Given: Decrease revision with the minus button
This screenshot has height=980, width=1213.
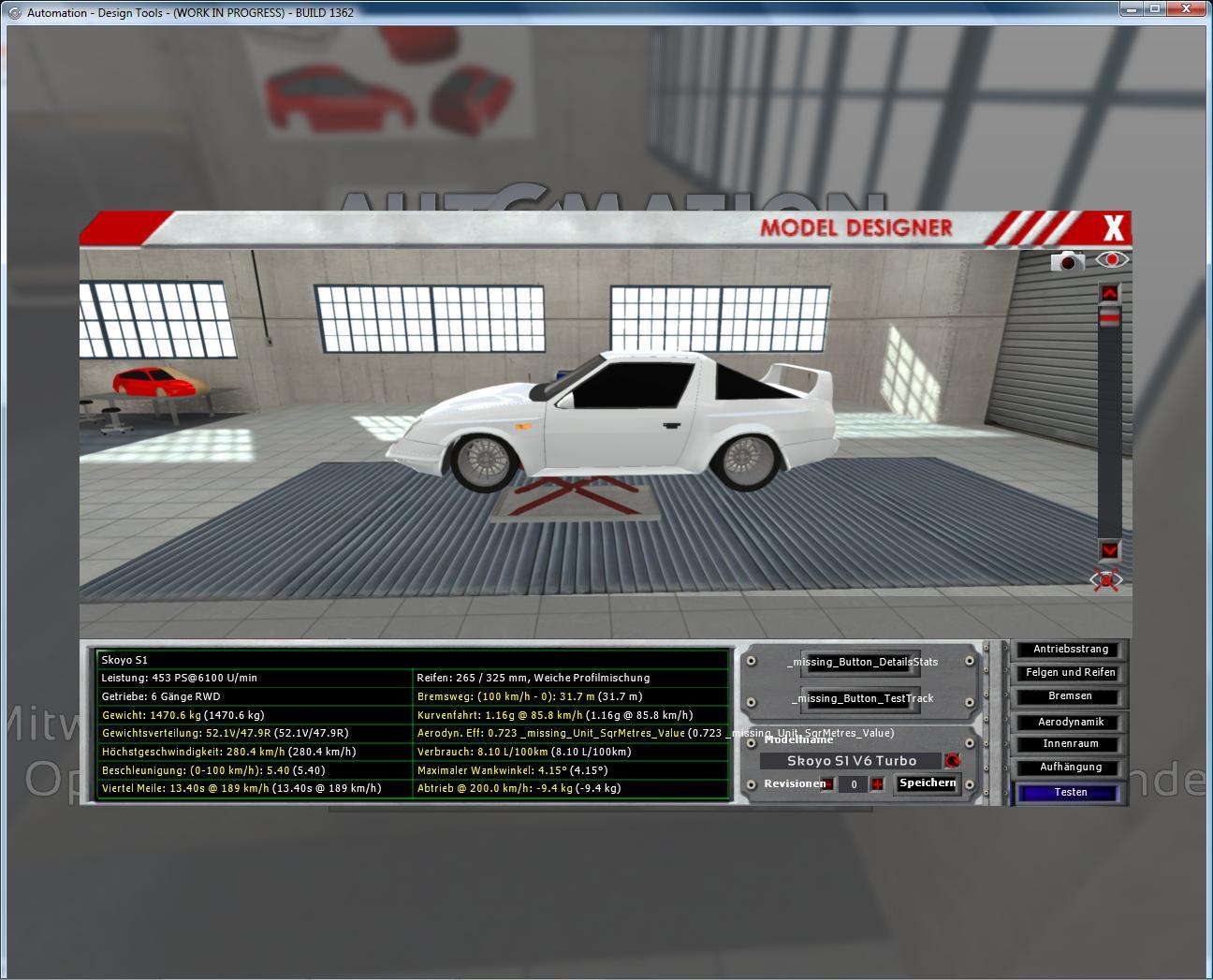Looking at the screenshot, I should pos(827,784).
